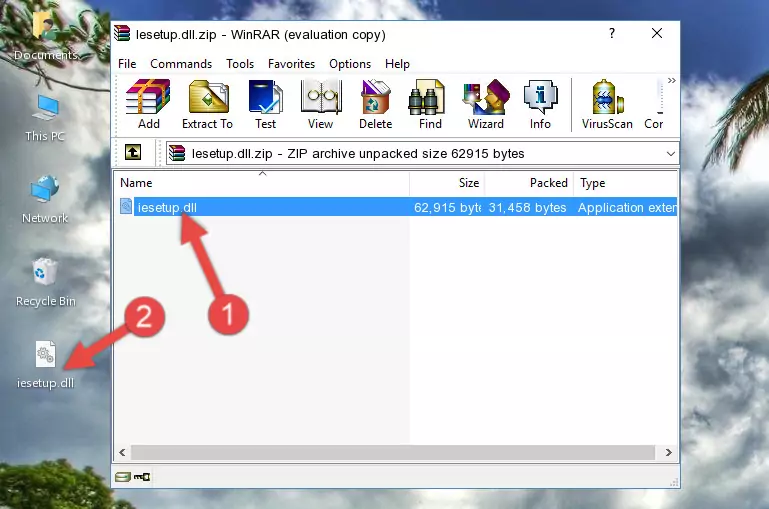769x509 pixels.
Task: Click the right arrow of the horizontal scrollbar
Action: pyautogui.click(x=668, y=452)
